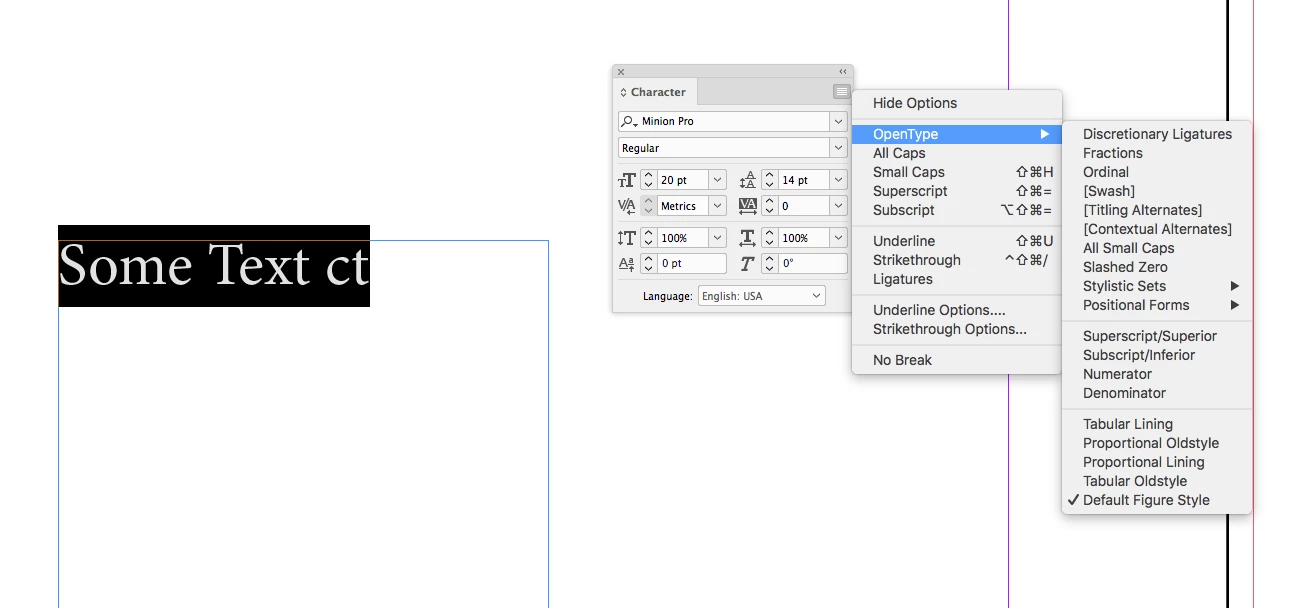Open the OpenType submenu item

coord(956,134)
